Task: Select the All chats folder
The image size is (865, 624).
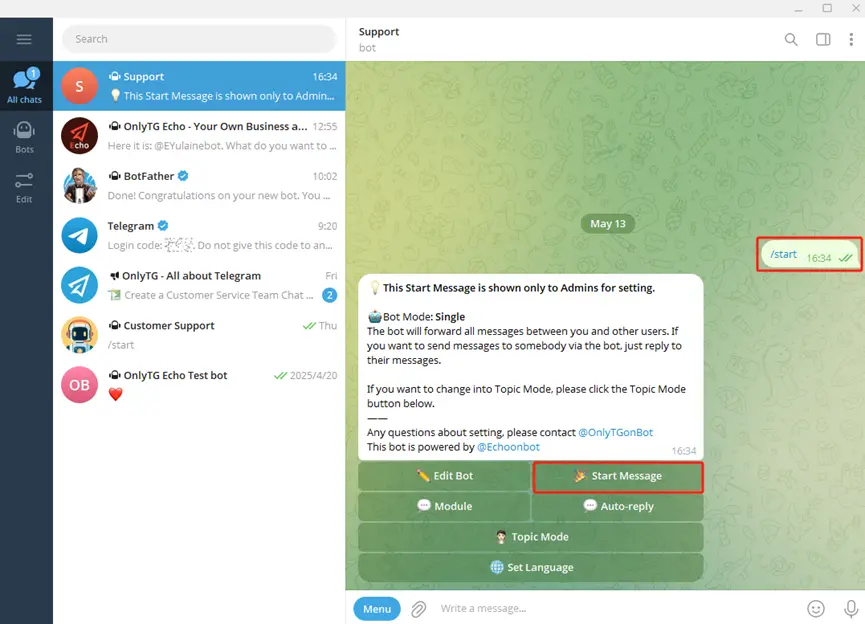Action: 24,86
